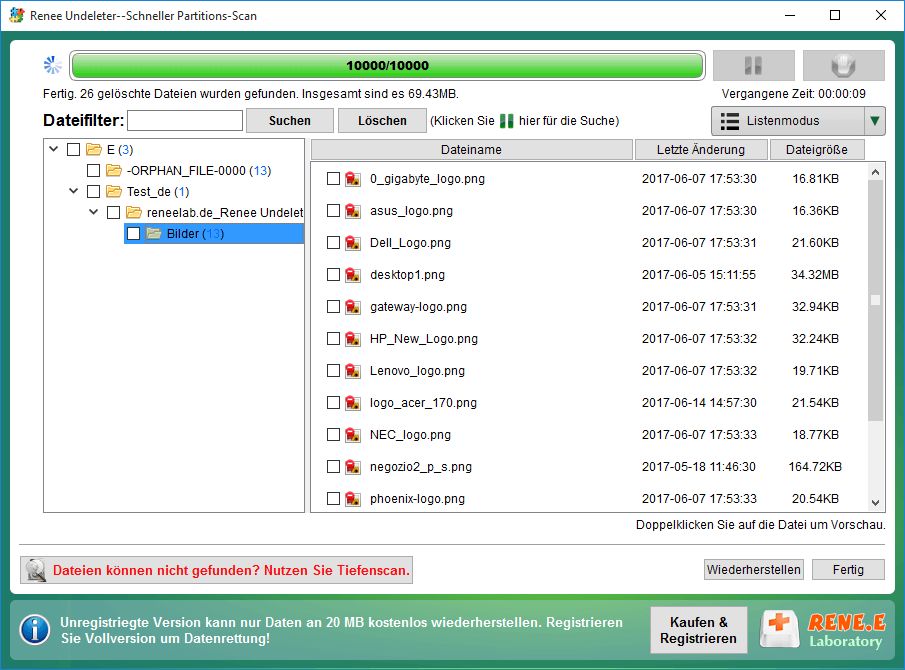Click the pause scan button
905x670 pixels.
(x=754, y=65)
